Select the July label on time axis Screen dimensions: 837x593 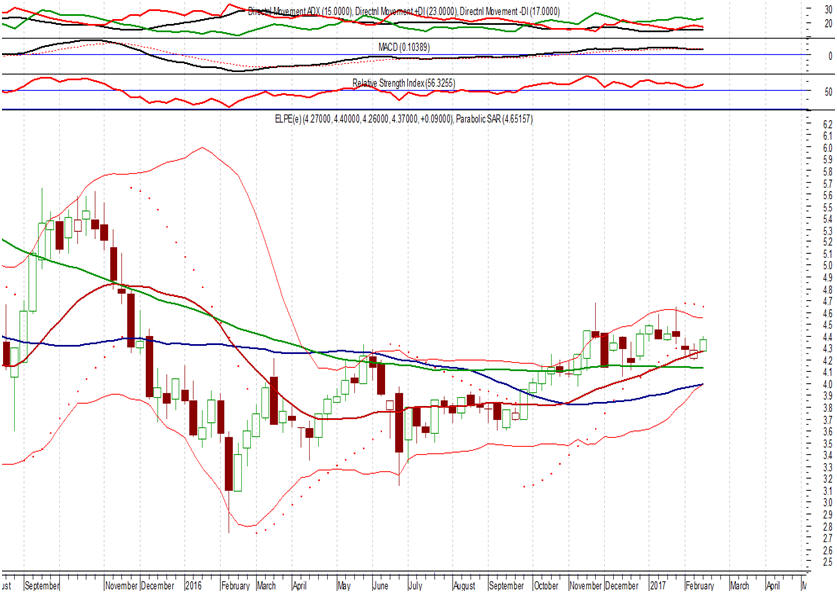(415, 586)
